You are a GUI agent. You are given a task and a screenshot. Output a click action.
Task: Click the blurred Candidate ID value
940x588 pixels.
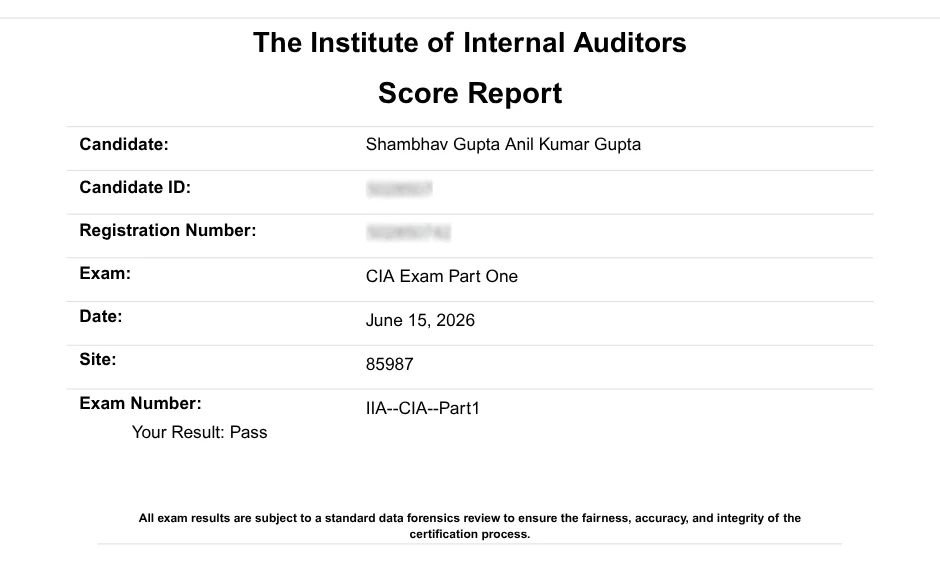pyautogui.click(x=399, y=189)
